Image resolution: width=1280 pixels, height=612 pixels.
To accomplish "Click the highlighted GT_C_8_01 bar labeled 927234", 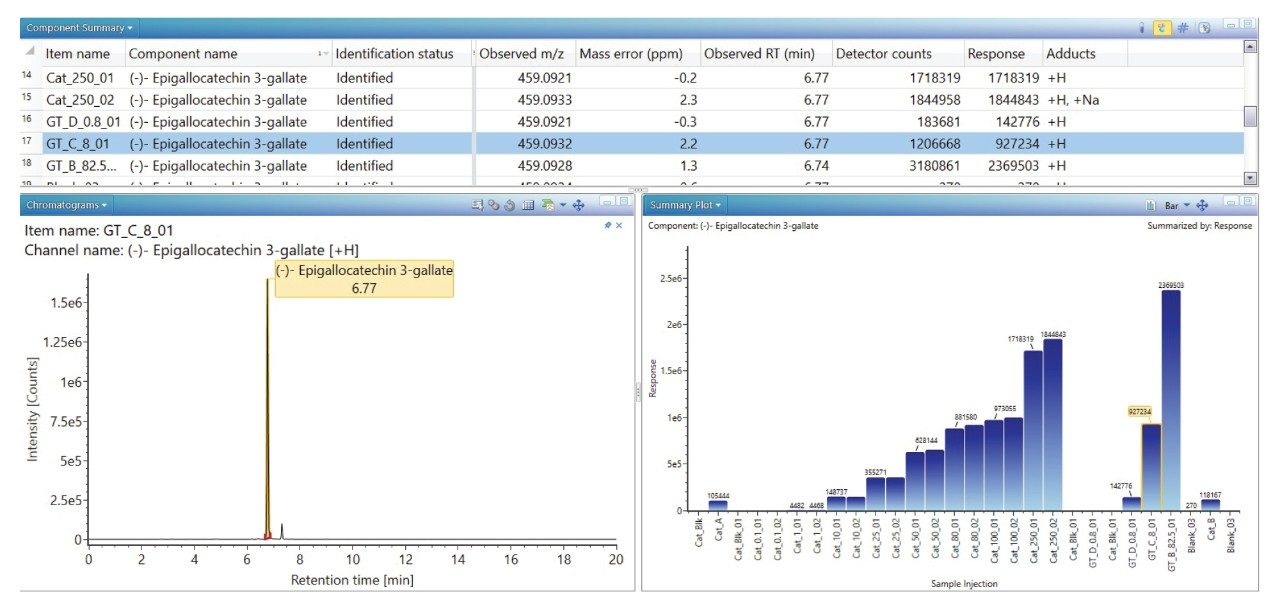I will click(x=1151, y=467).
